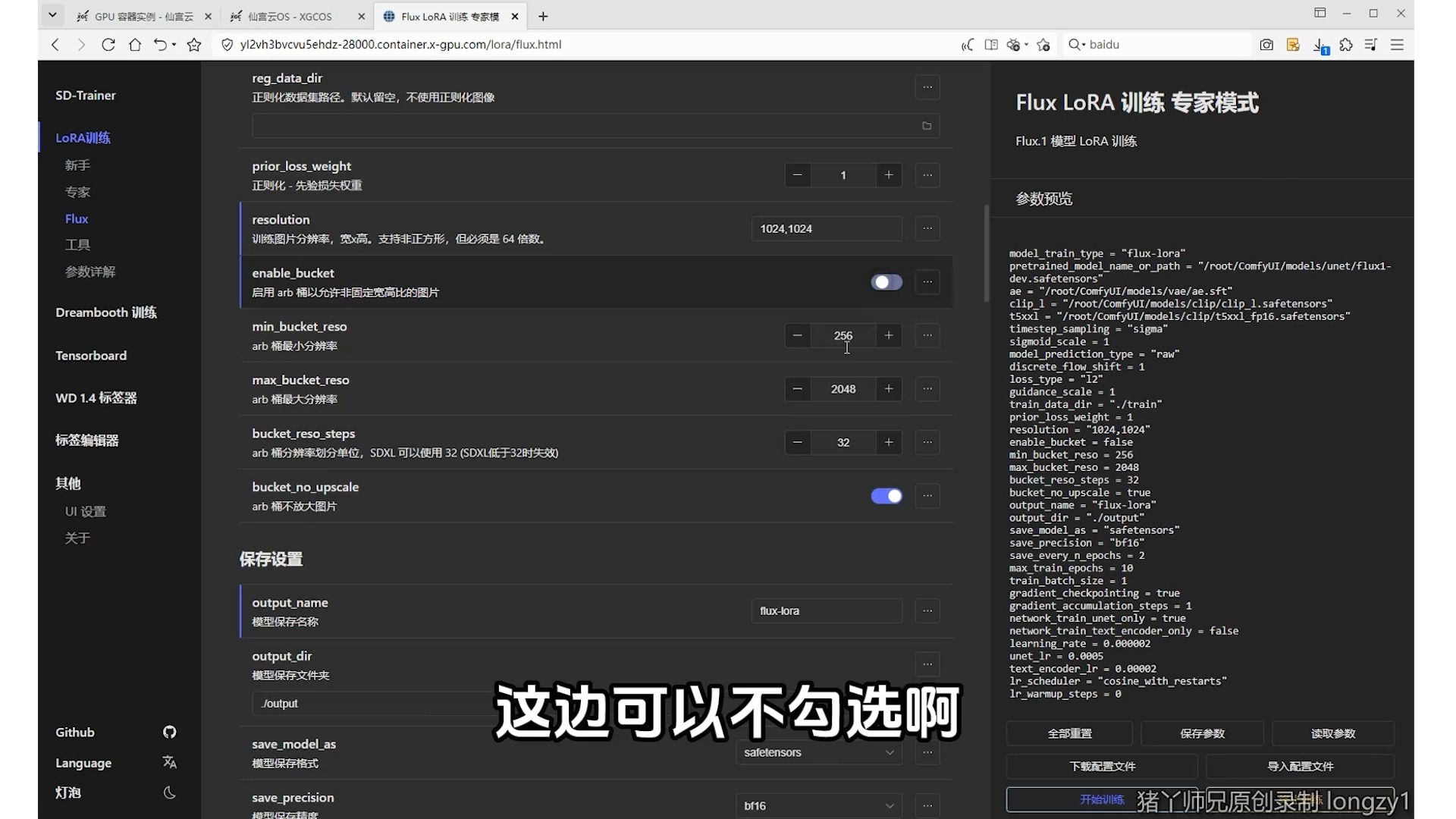Click the baidu search box
The image size is (1456, 819).
click(1155, 45)
